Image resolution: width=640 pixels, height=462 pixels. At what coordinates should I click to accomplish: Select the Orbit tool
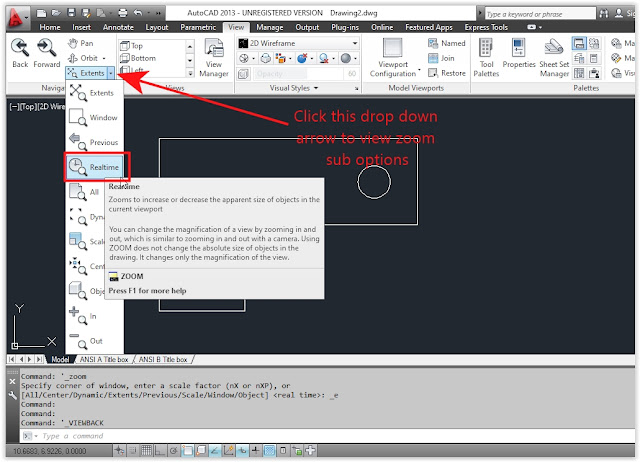pos(83,58)
